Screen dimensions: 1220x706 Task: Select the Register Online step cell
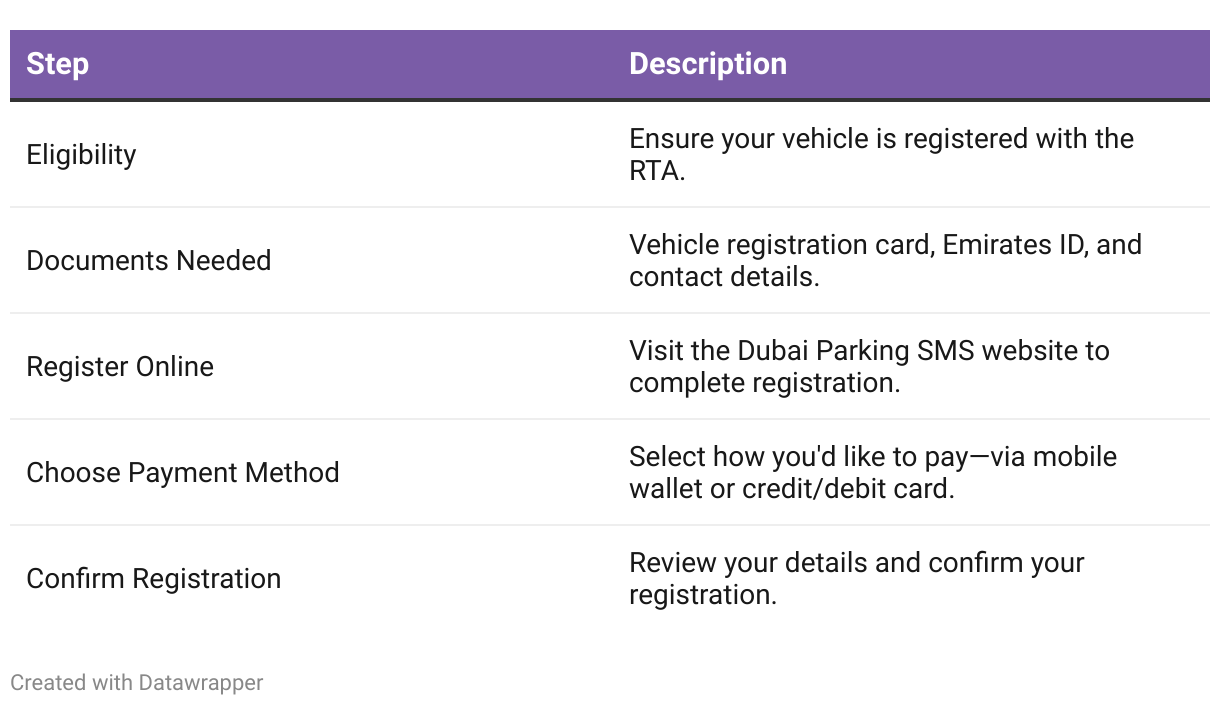tap(120, 367)
